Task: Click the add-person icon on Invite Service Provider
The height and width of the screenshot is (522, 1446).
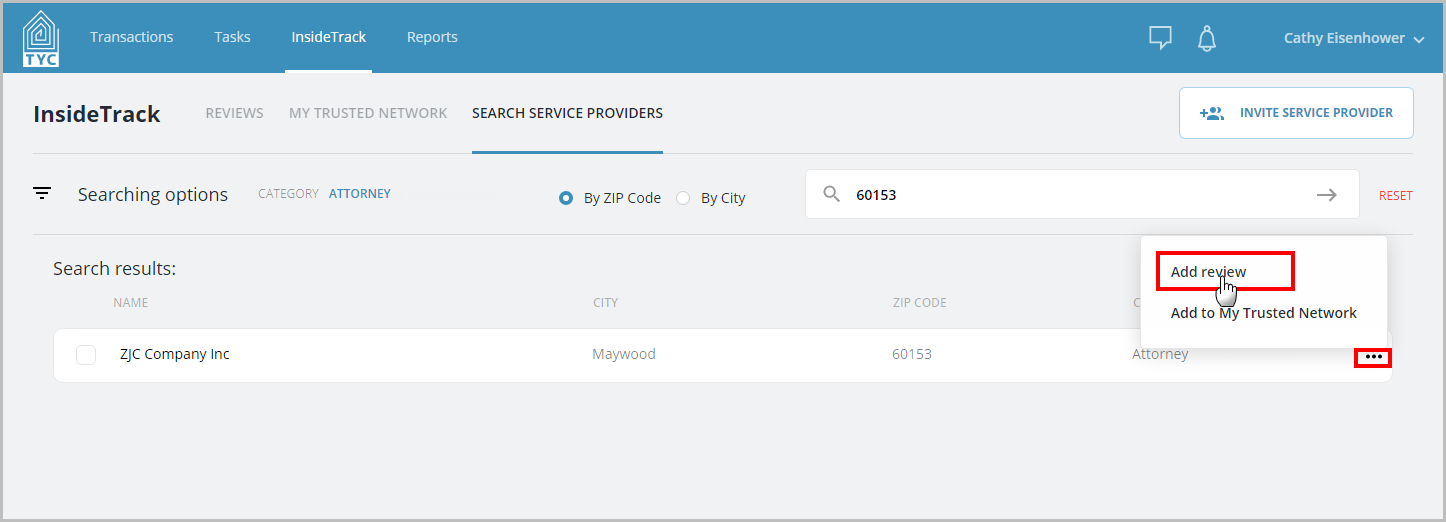Action: pyautogui.click(x=1211, y=113)
